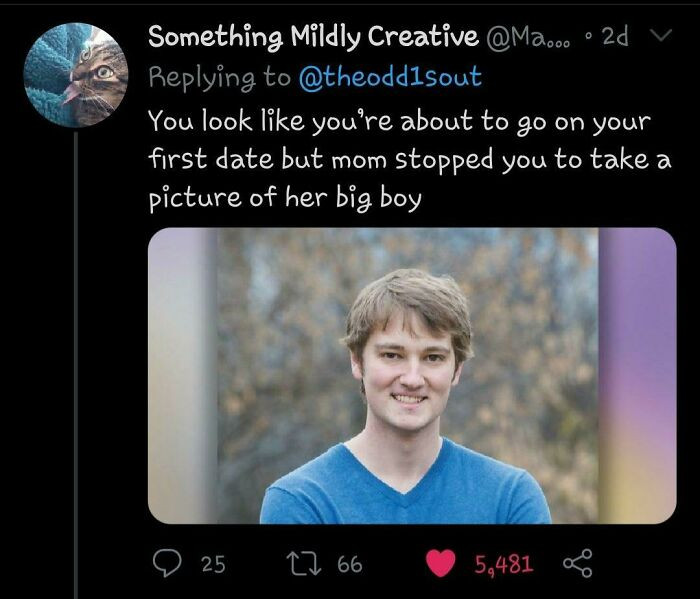
Task: Open the attached photo of smiling man
Action: pos(412,375)
